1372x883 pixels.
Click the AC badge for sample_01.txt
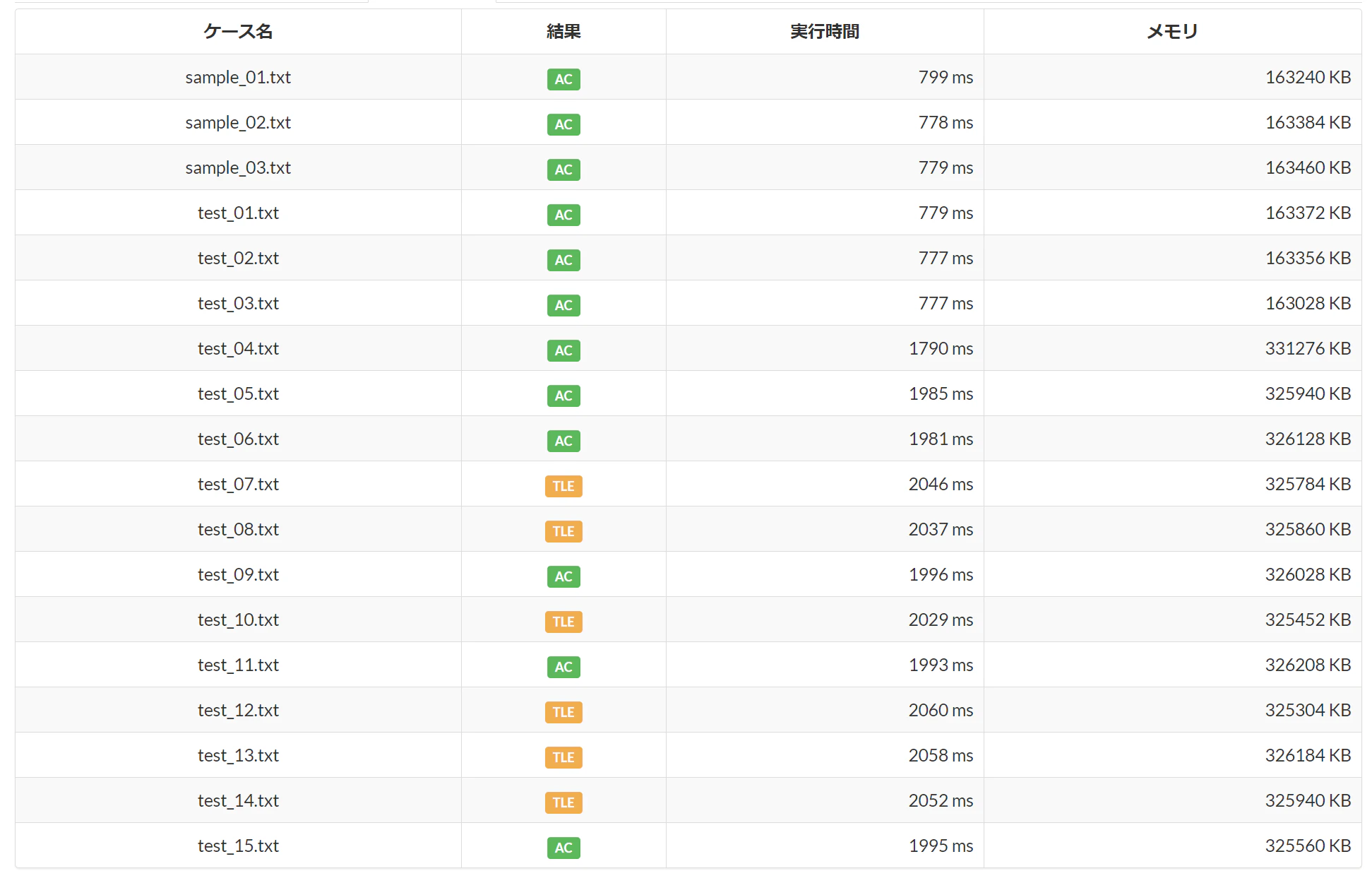coord(563,79)
